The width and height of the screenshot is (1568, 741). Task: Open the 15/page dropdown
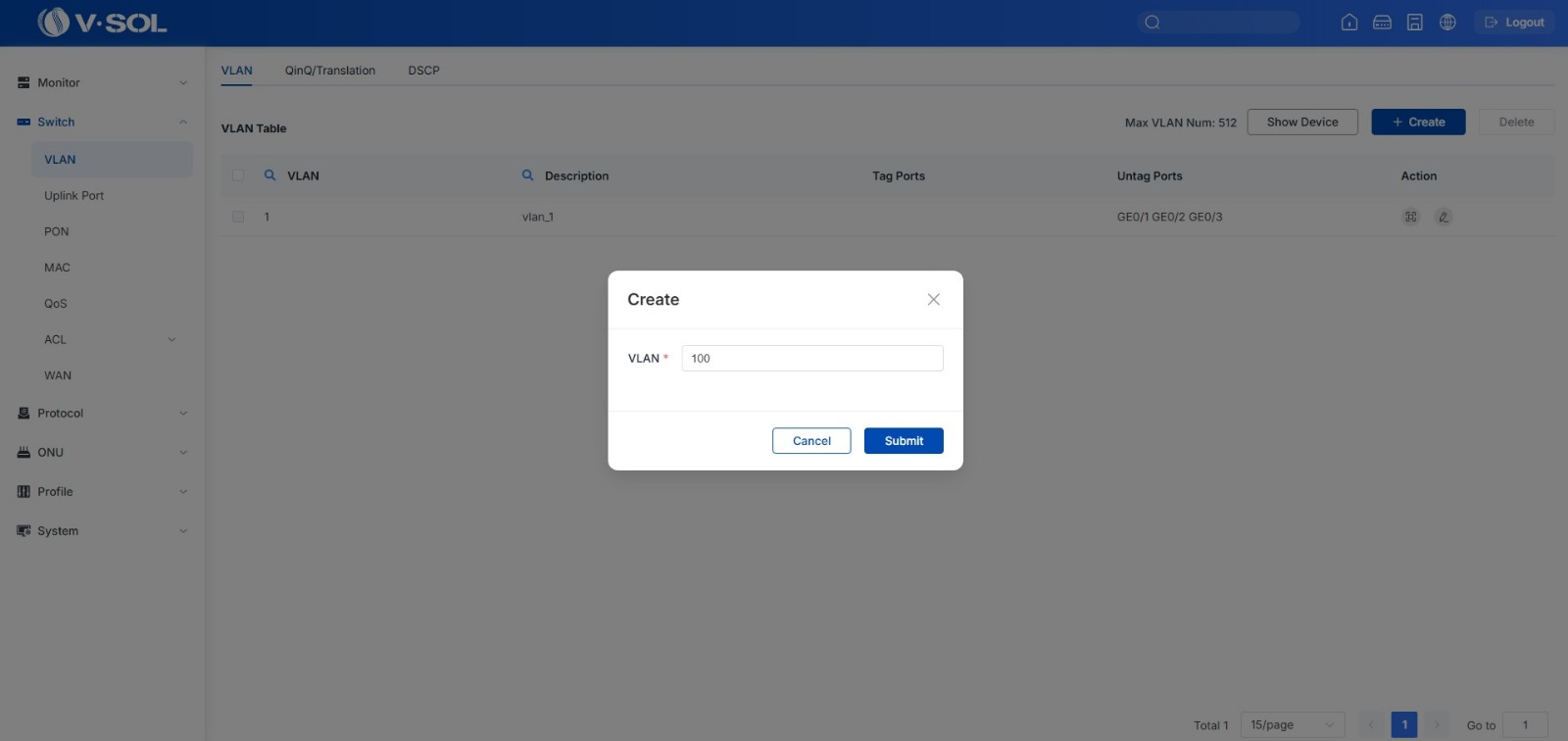pos(1293,725)
